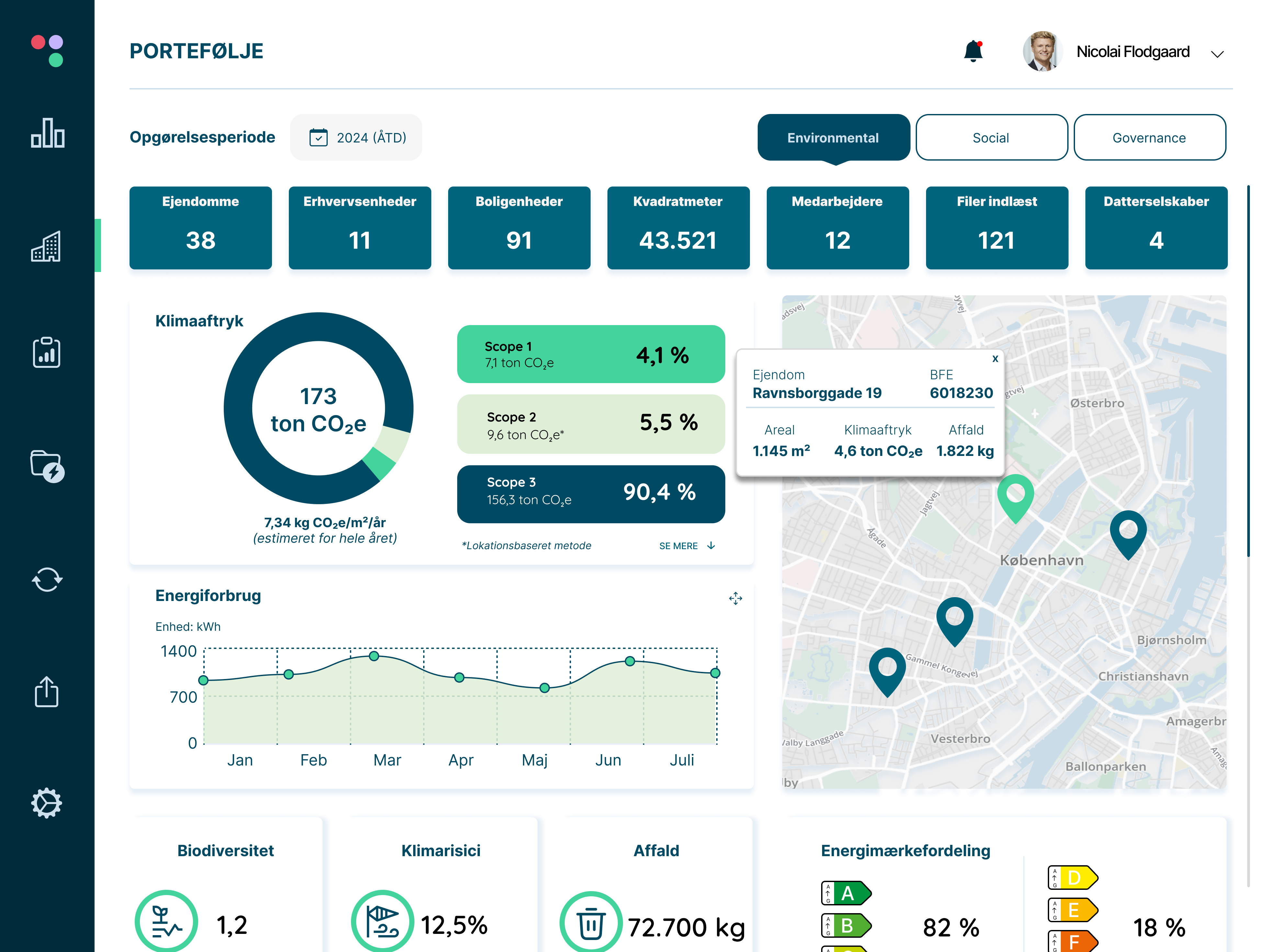Click the export share sidebar icon
Viewport: 1268px width, 952px height.
tap(46, 692)
